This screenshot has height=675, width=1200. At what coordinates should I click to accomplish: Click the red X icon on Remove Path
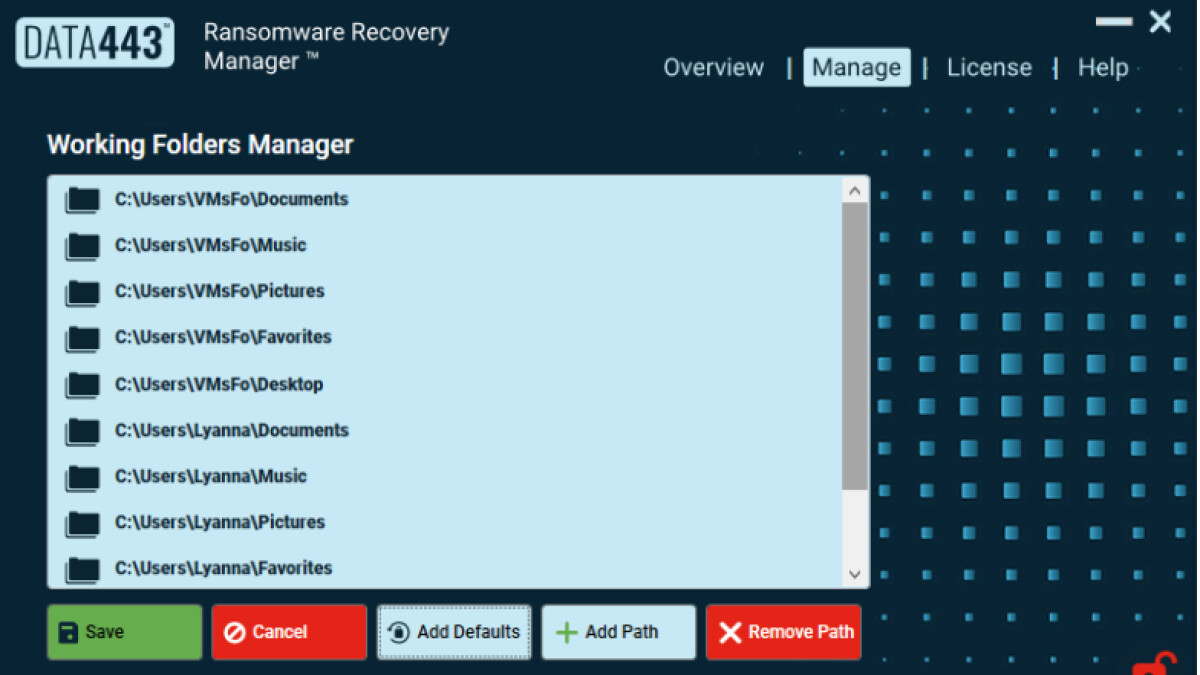point(729,631)
